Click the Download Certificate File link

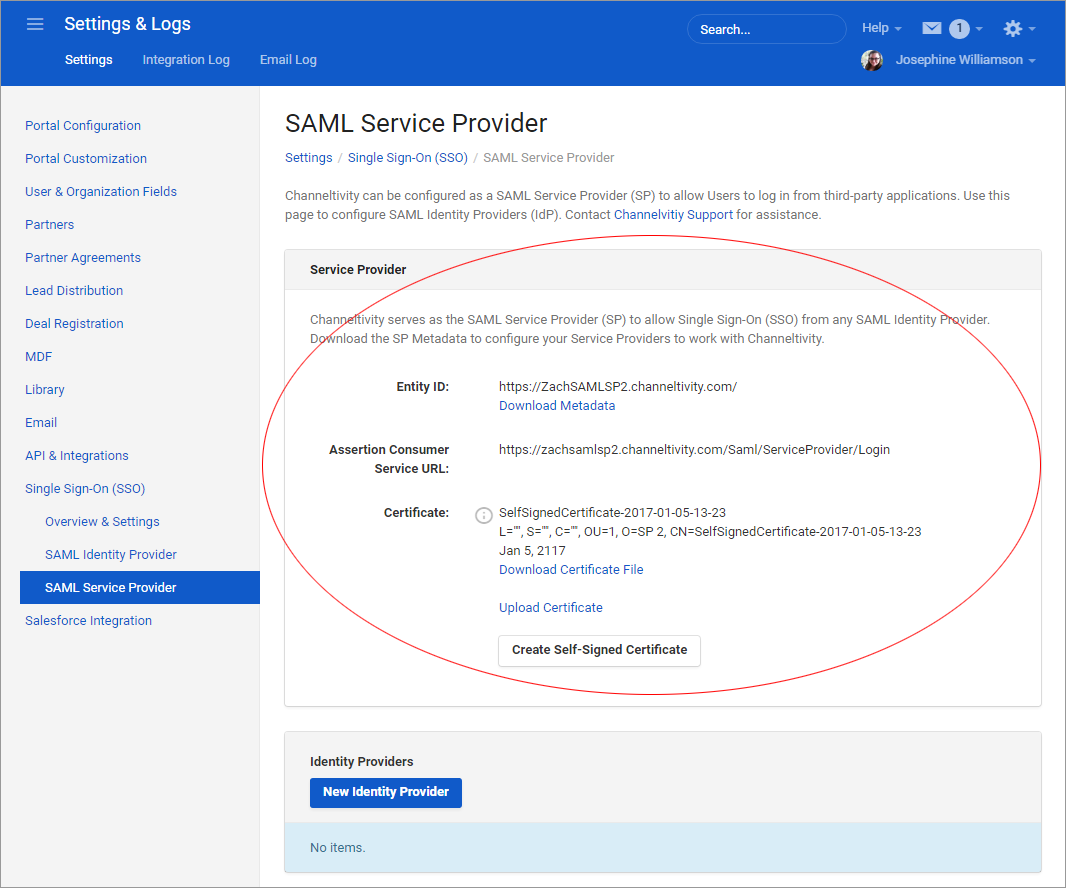tap(571, 570)
